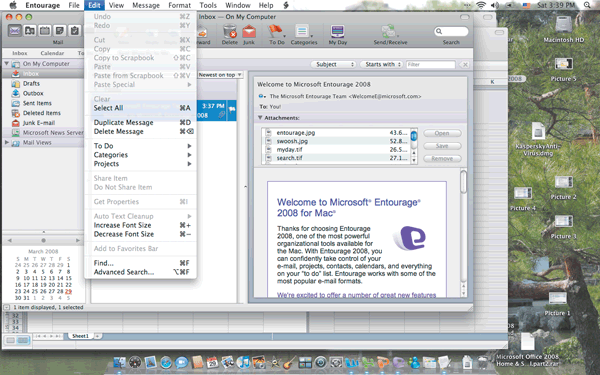The image size is (600, 375).
Task: Launch iTunes from the Dock
Action: 243,362
